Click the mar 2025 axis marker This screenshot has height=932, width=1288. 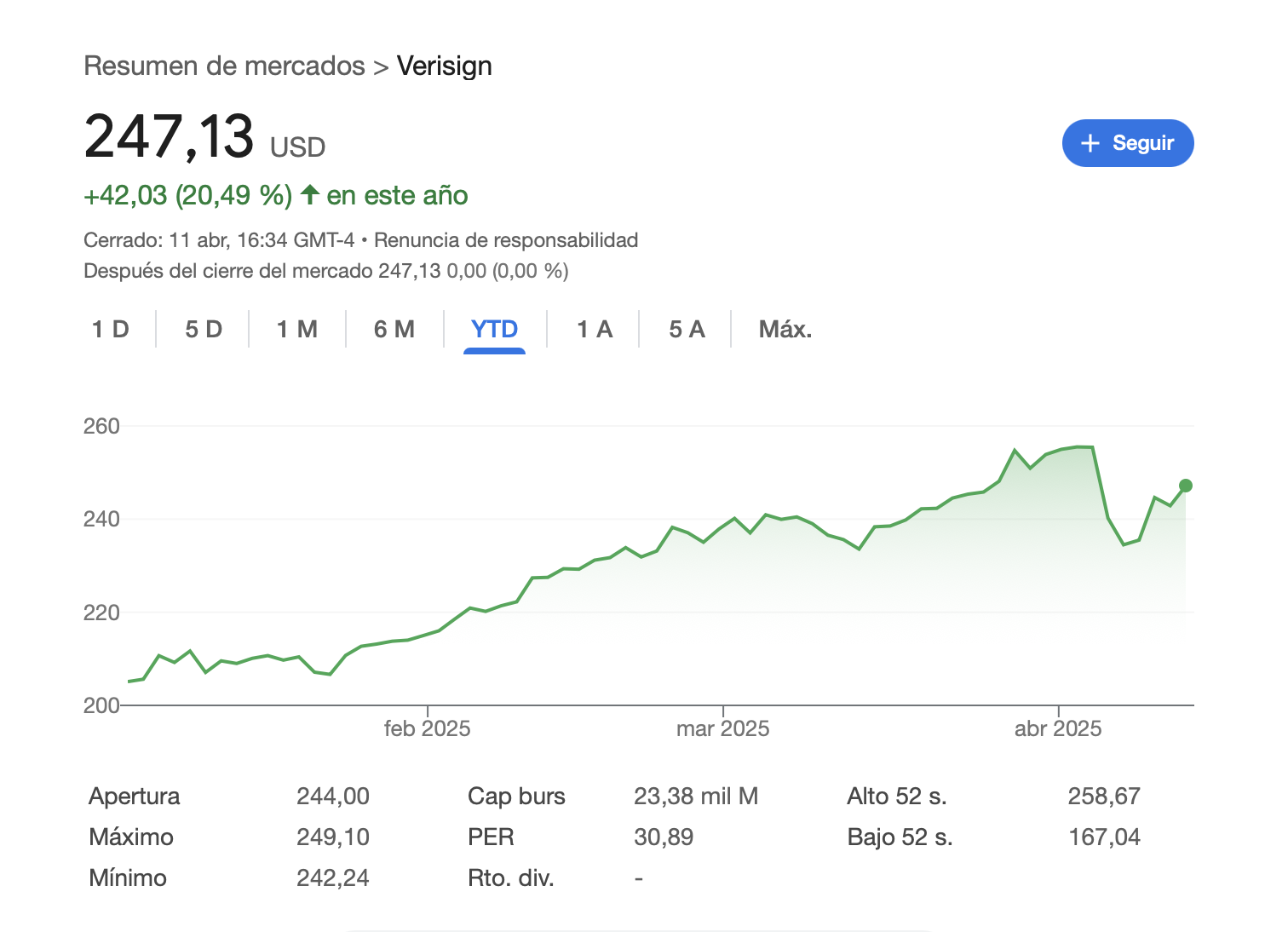(722, 728)
